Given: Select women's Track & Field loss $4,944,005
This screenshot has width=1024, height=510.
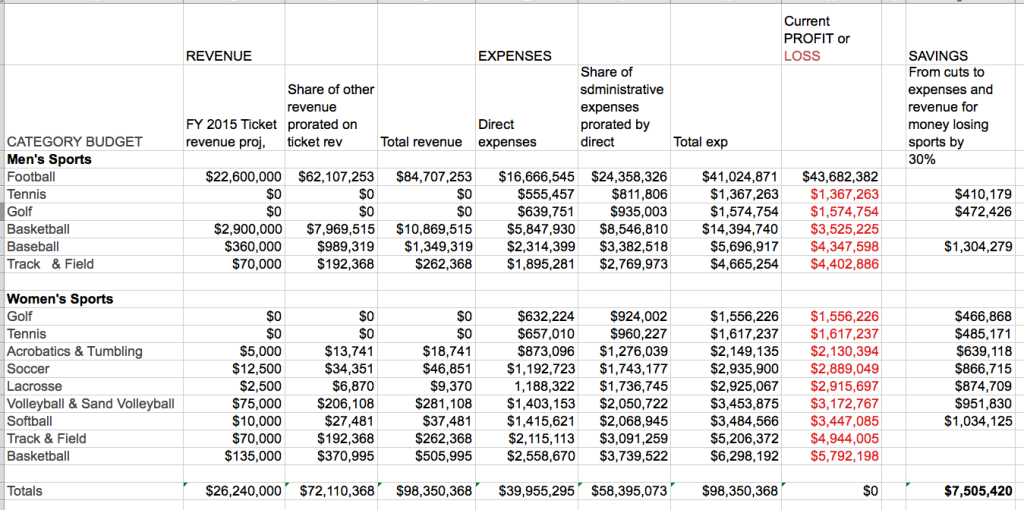Looking at the screenshot, I should (844, 438).
